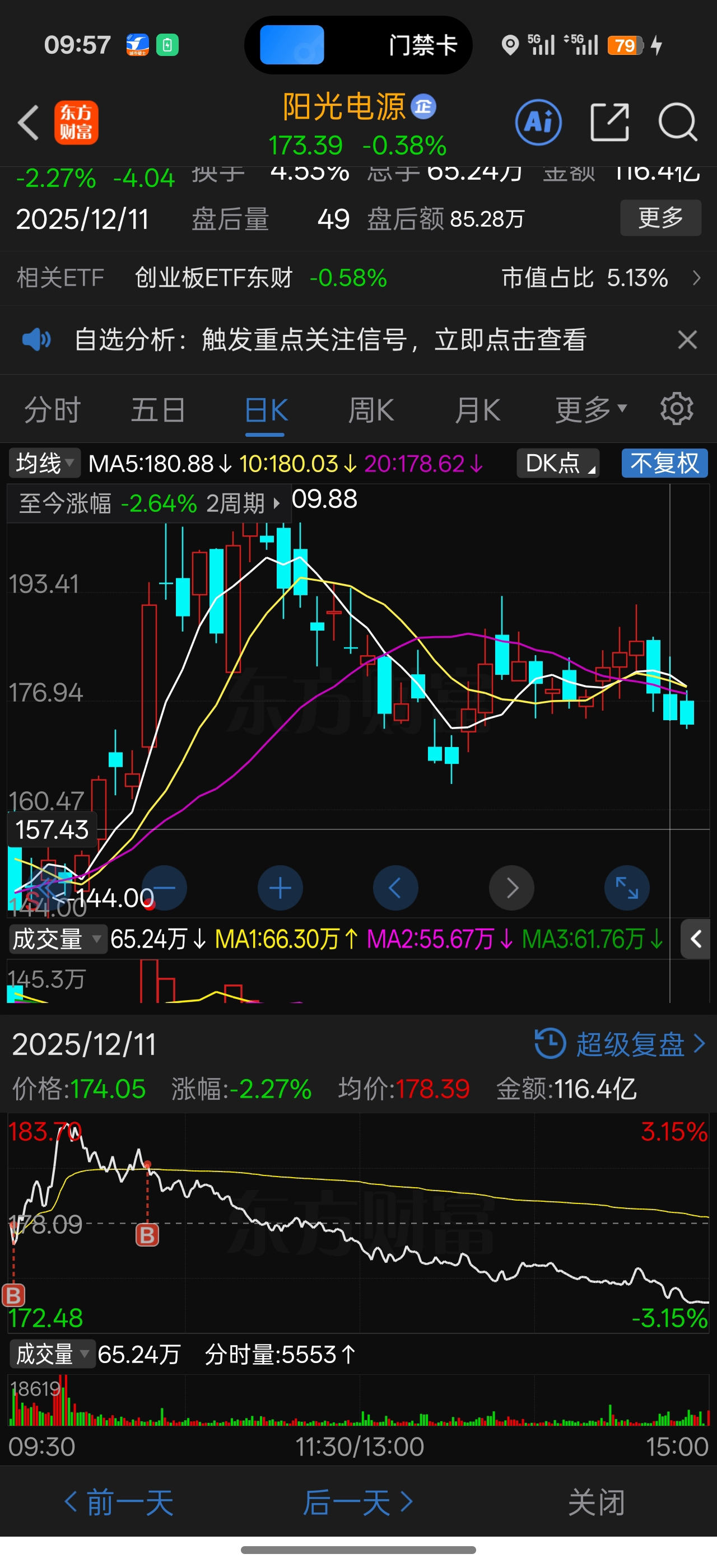The width and height of the screenshot is (717, 1568).
Task: Open the 东方财富 app logo
Action: pos(76,122)
